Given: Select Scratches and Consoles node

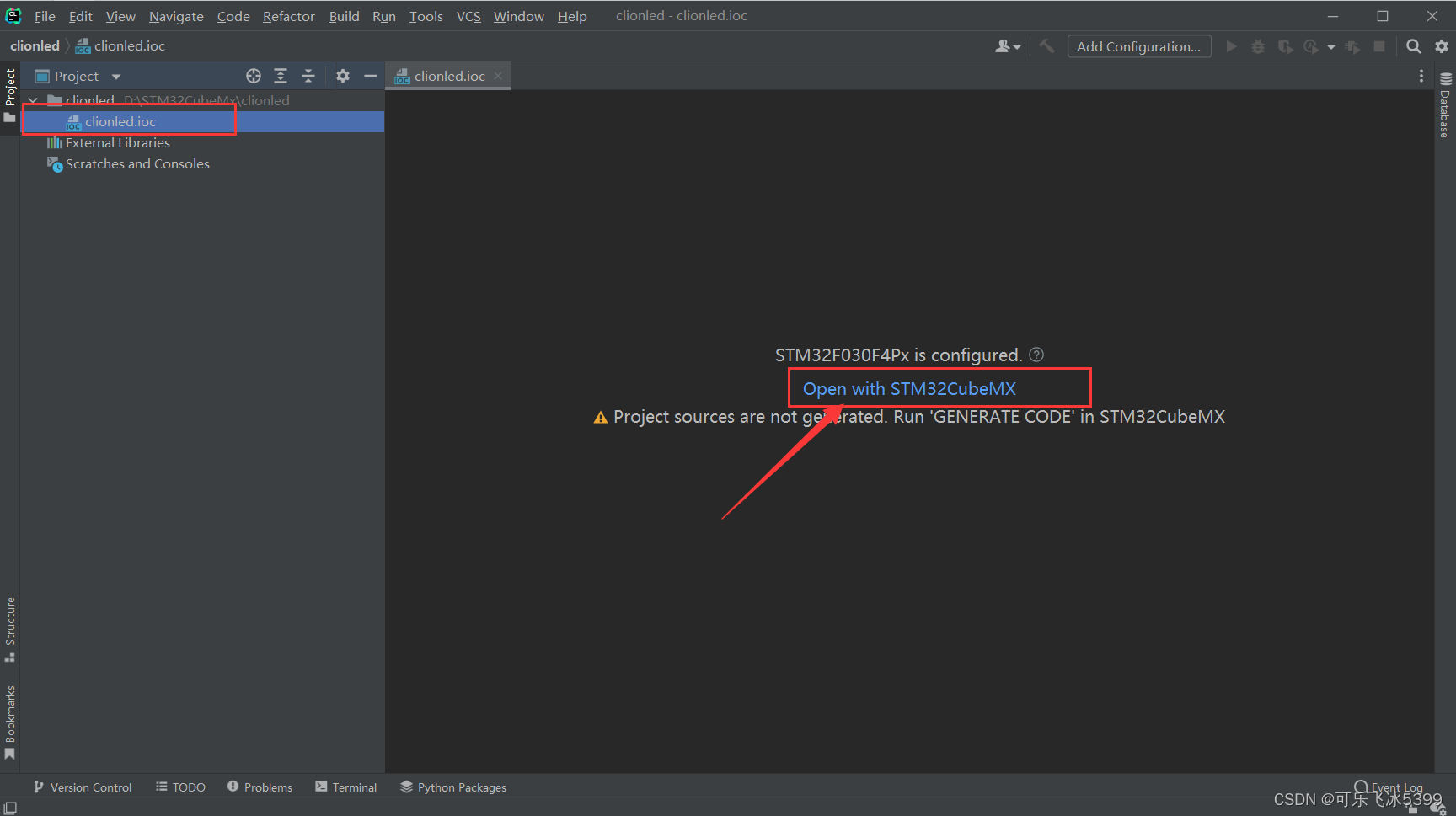Looking at the screenshot, I should coord(128,163).
